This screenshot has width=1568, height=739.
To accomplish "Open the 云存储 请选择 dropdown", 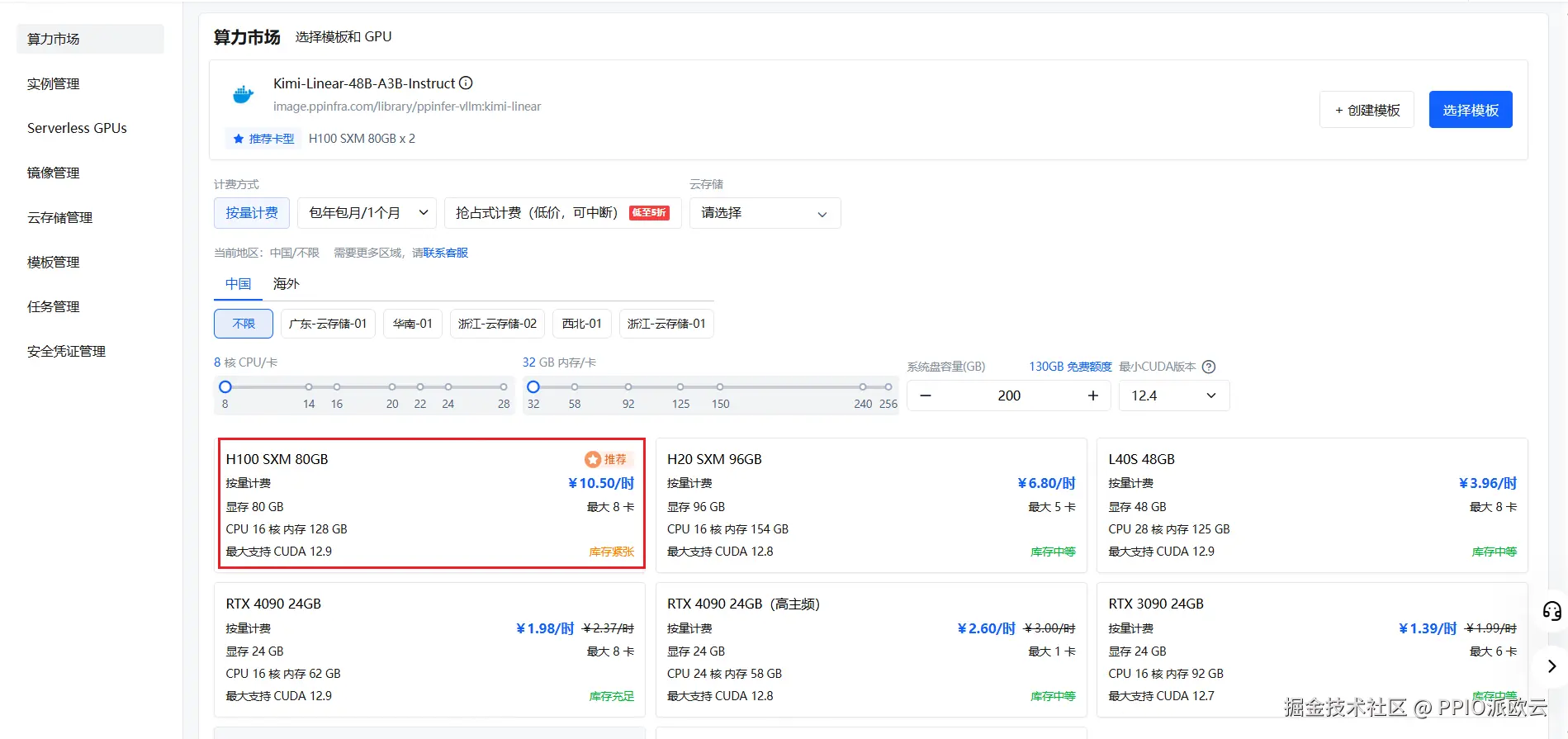I will [765, 213].
